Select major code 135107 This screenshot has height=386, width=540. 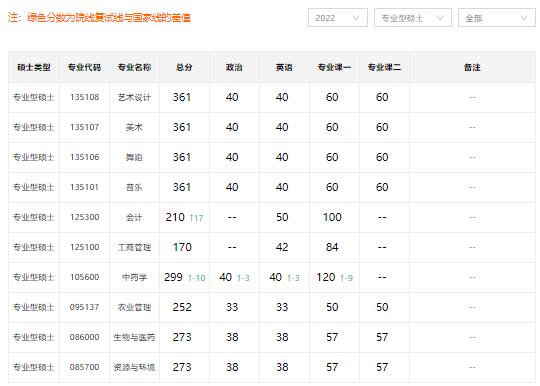tap(84, 127)
